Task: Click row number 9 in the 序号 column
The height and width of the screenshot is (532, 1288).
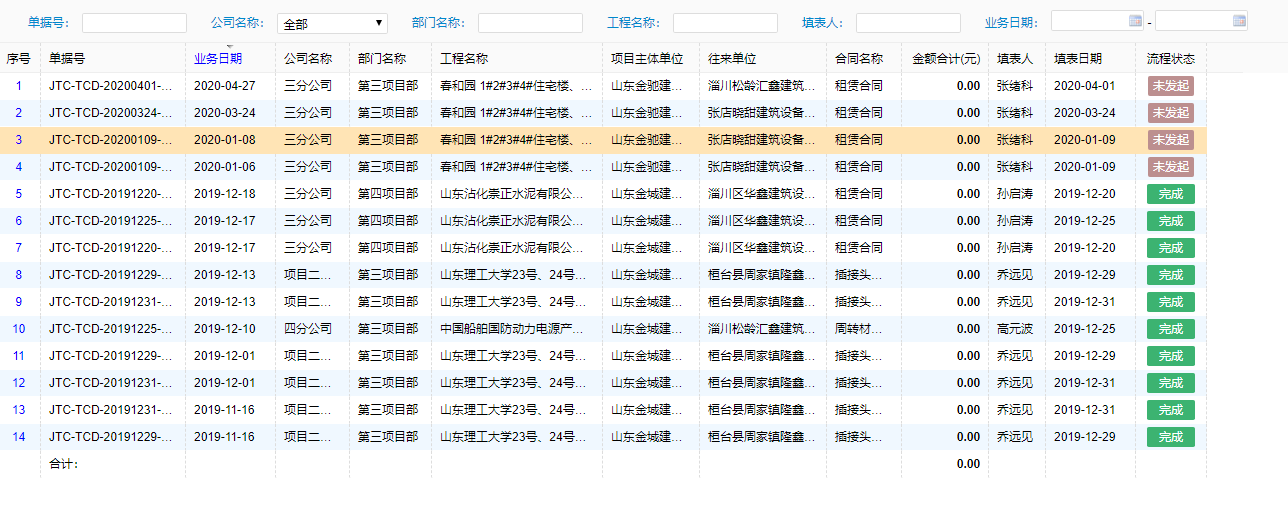Action: tap(18, 302)
